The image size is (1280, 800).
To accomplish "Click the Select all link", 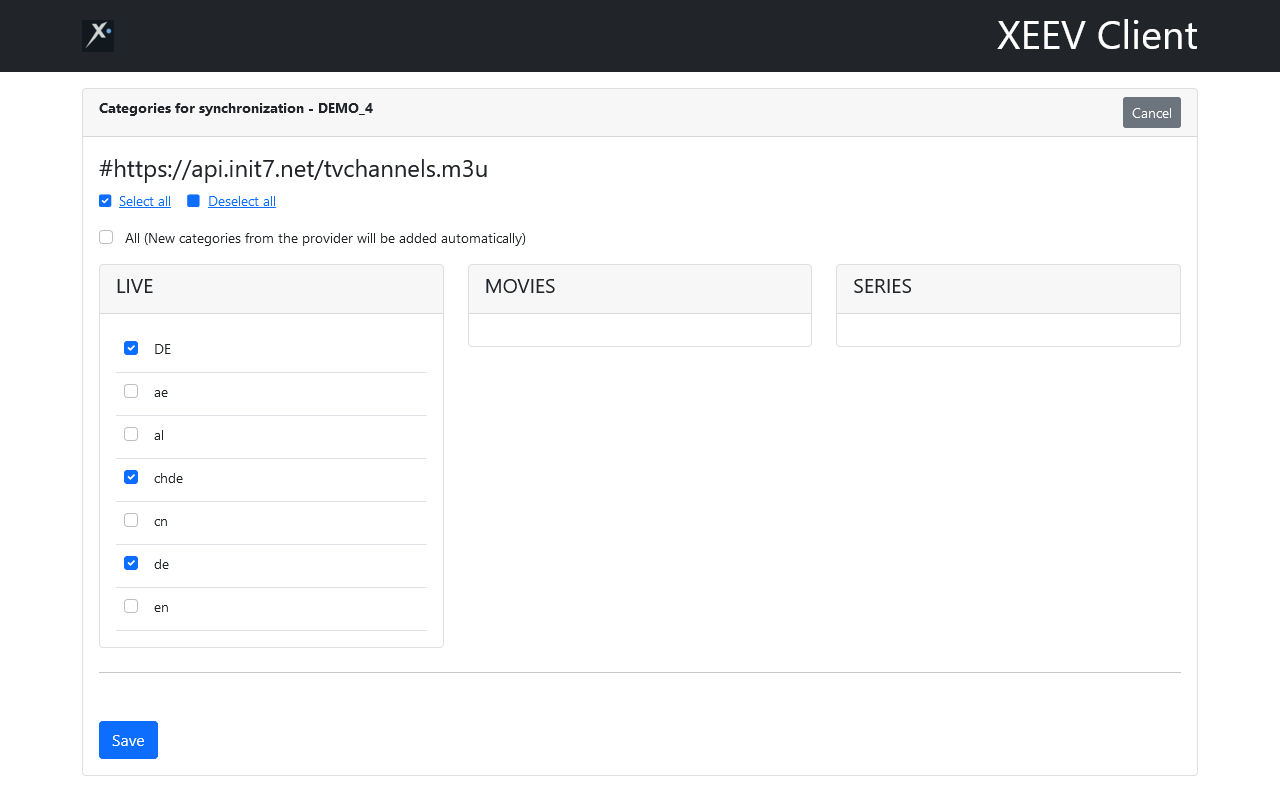I will click(145, 201).
